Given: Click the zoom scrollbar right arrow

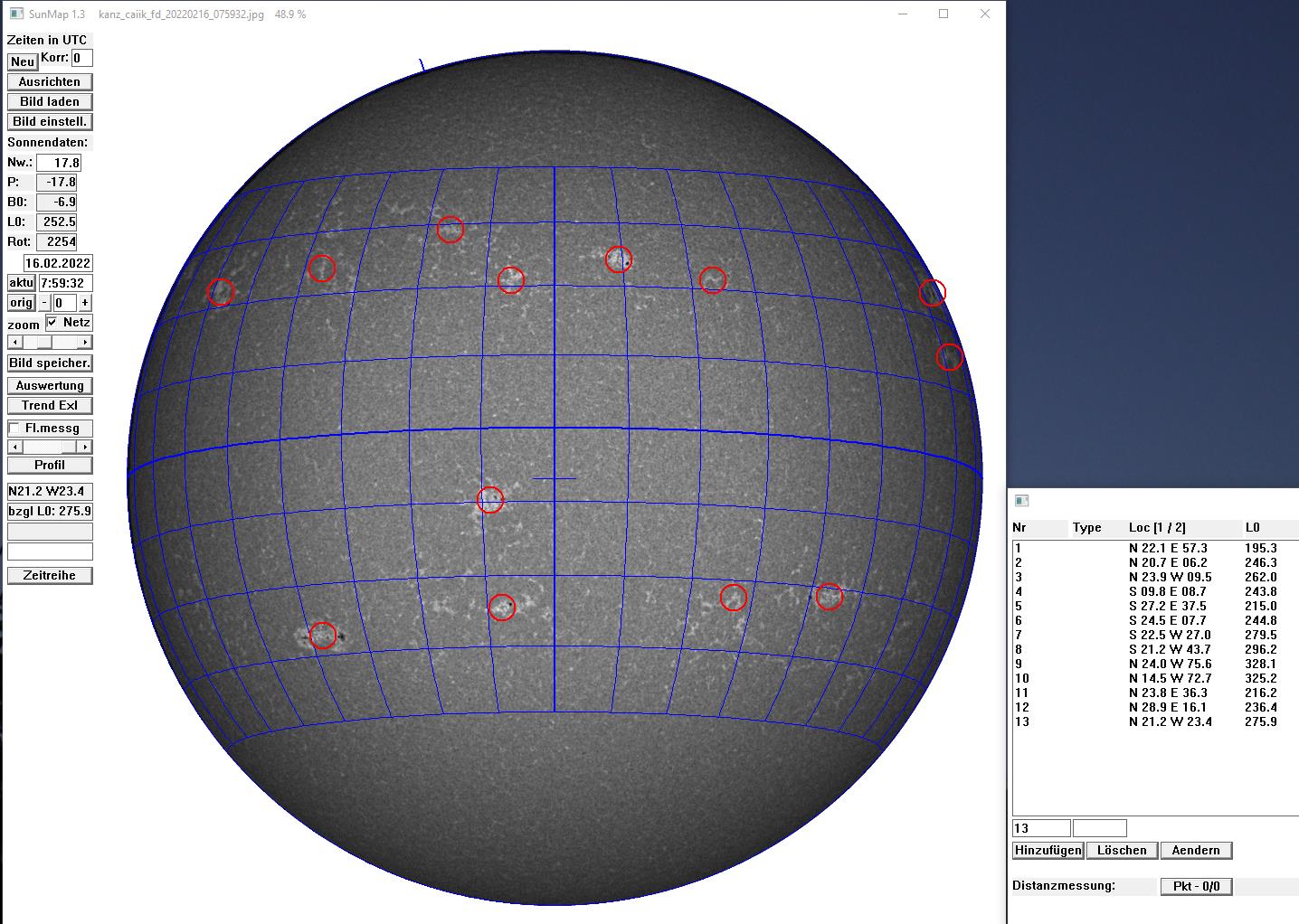Looking at the screenshot, I should (x=85, y=343).
